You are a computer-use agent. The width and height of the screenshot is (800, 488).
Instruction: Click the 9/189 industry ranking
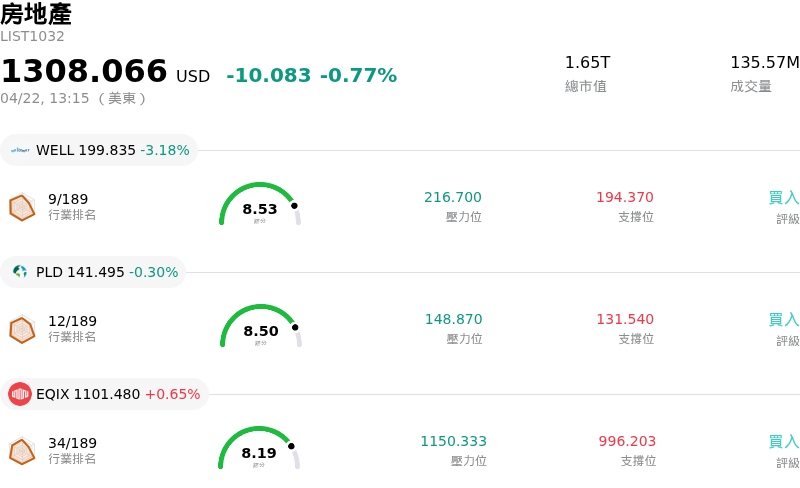[68, 199]
